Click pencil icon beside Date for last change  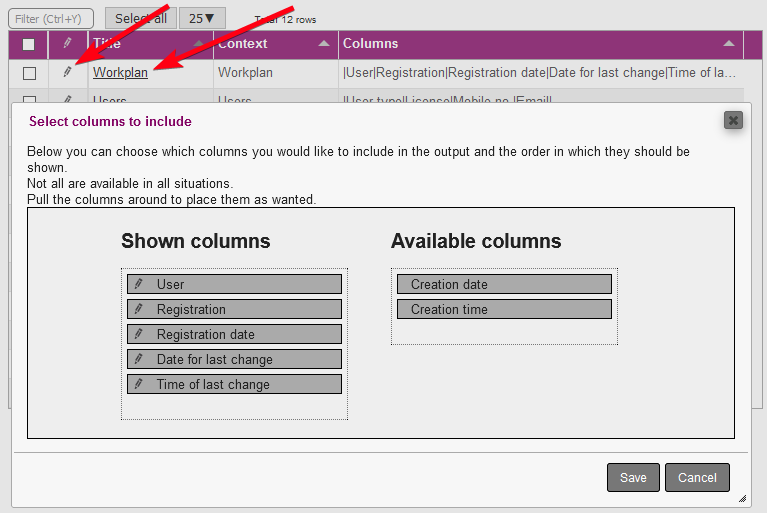pyautogui.click(x=139, y=360)
